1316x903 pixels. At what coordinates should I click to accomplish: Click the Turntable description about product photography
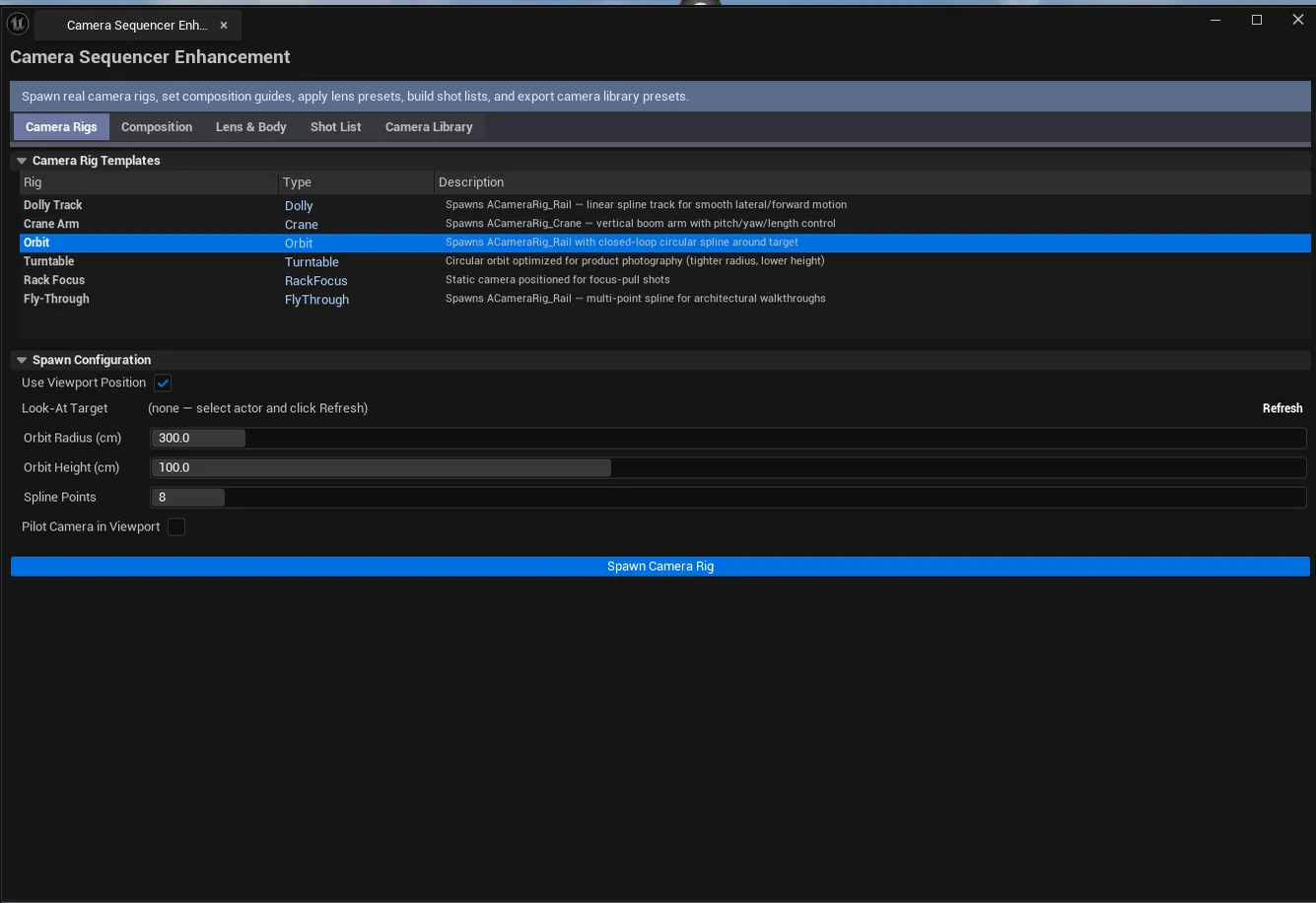(635, 261)
